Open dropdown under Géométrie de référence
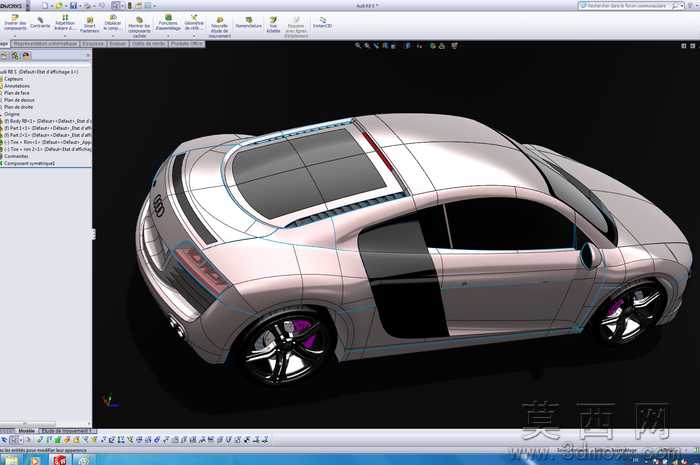 [194, 35]
